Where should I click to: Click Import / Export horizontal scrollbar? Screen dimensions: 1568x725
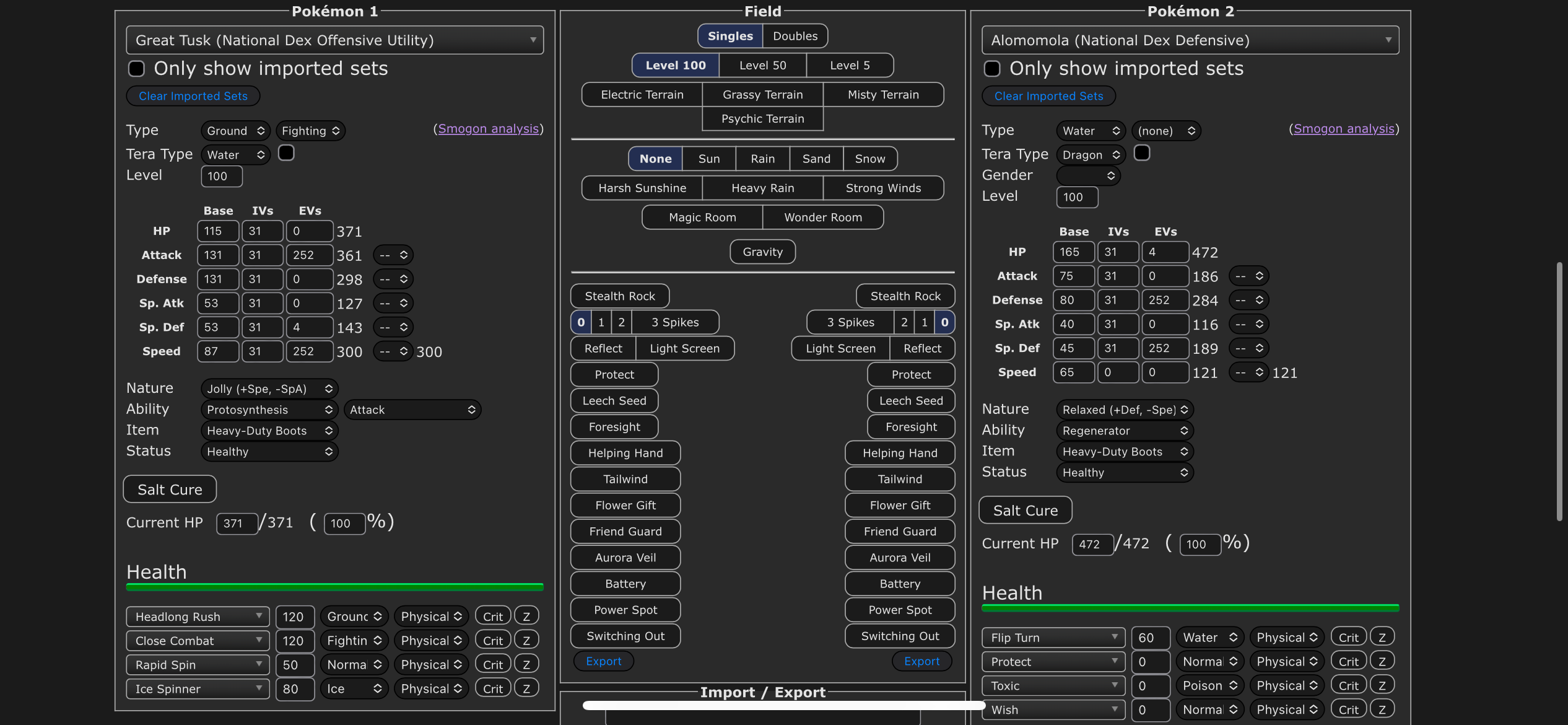(783, 705)
